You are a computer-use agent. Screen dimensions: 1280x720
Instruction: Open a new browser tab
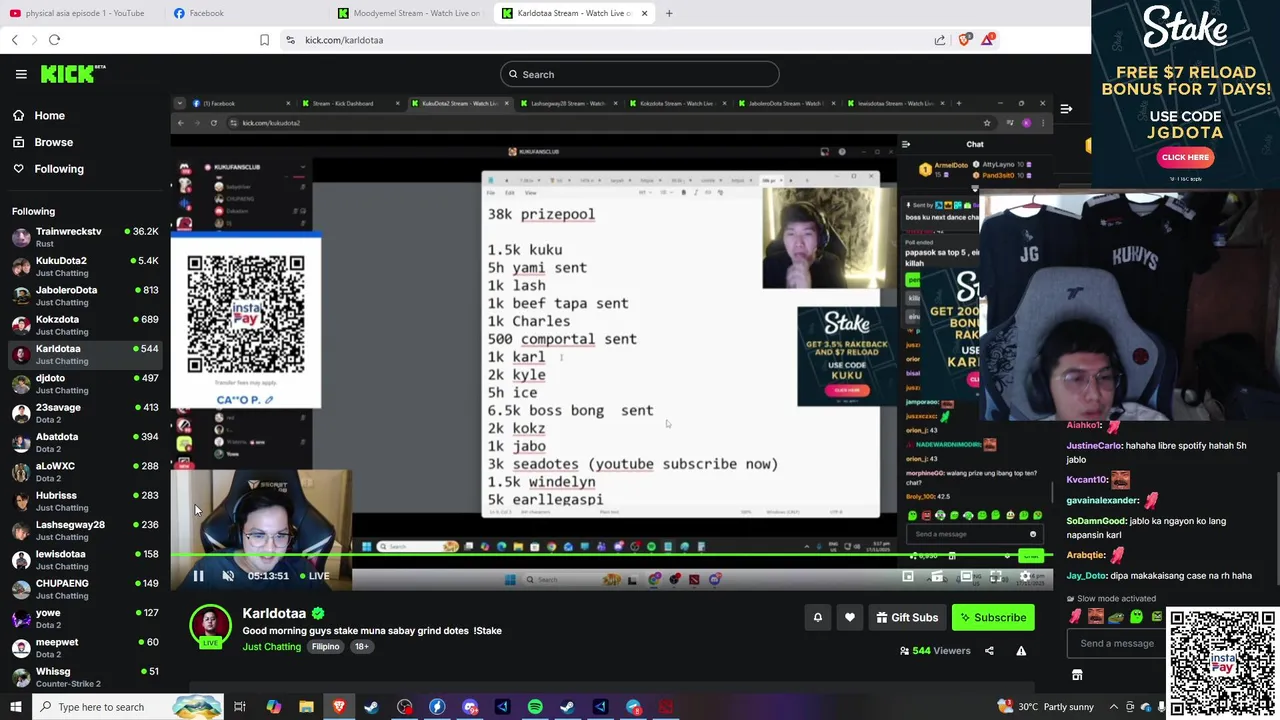[x=669, y=13]
